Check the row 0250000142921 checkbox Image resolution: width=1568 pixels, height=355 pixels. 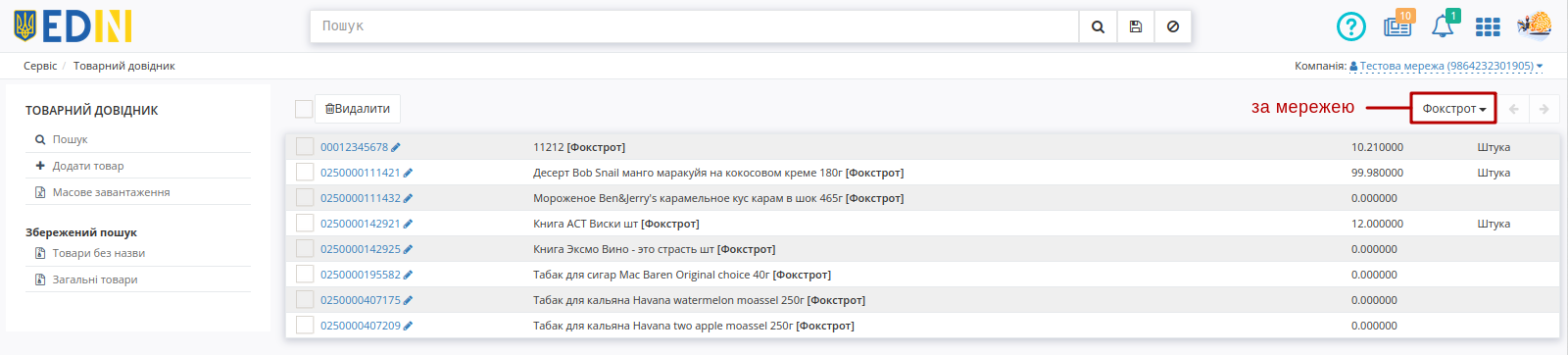pos(305,224)
